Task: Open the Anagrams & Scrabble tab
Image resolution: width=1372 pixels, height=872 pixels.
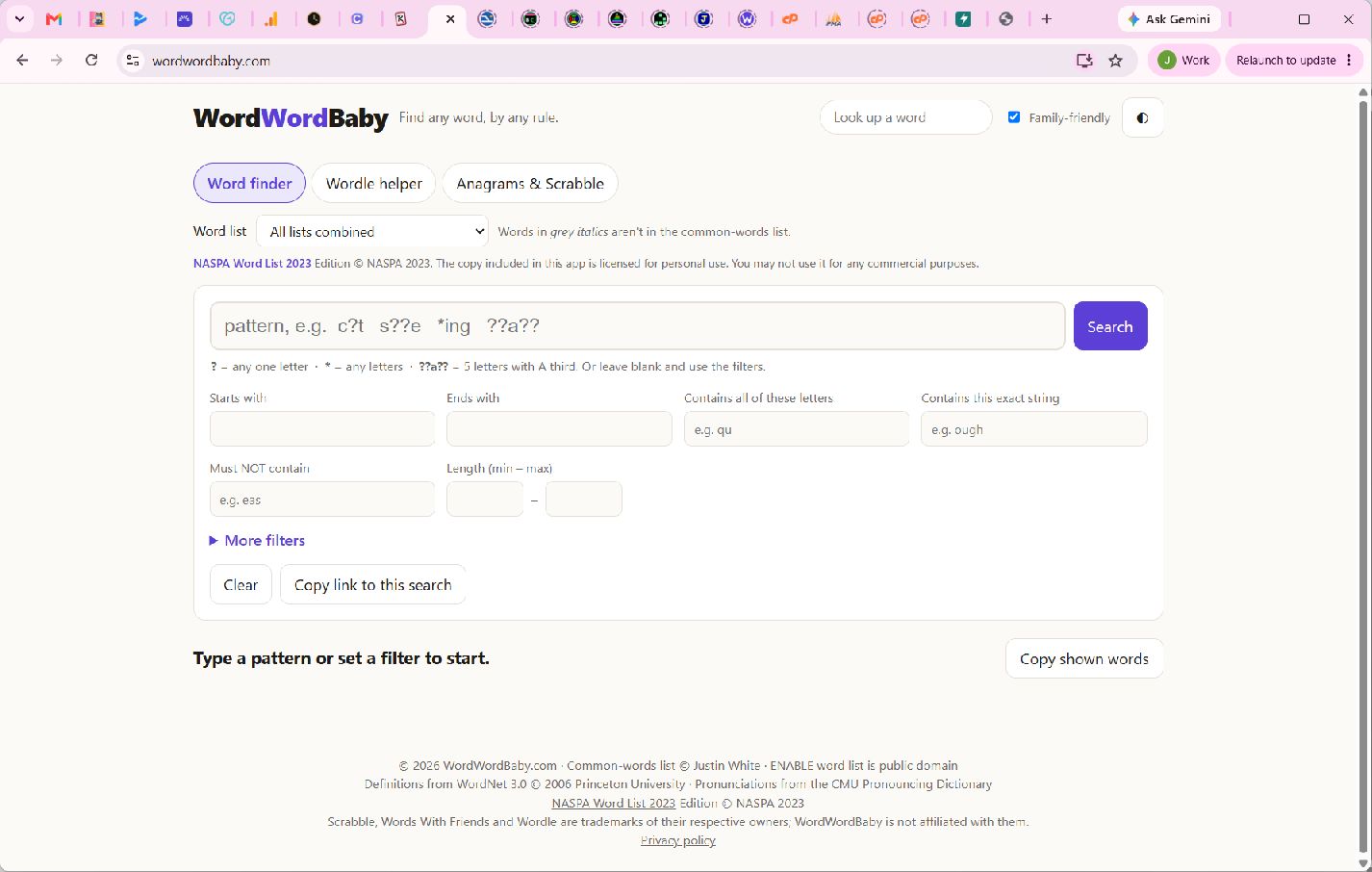Action: click(530, 183)
